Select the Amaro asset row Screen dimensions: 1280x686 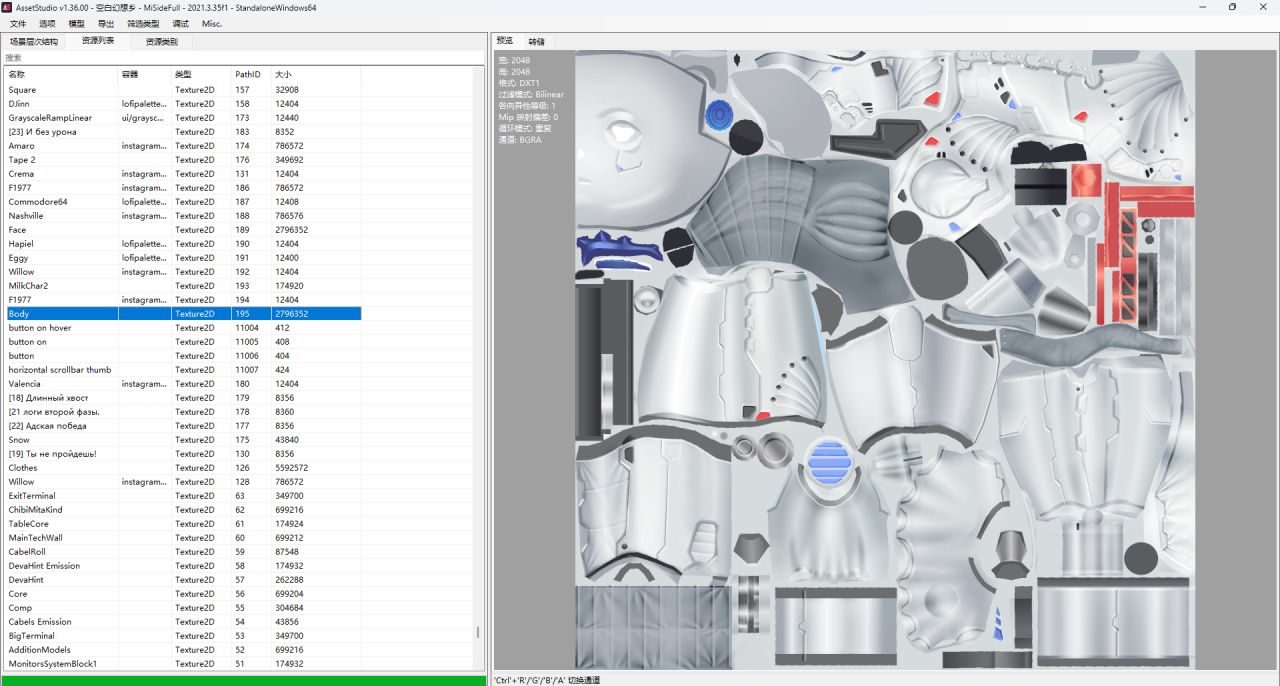coord(183,146)
